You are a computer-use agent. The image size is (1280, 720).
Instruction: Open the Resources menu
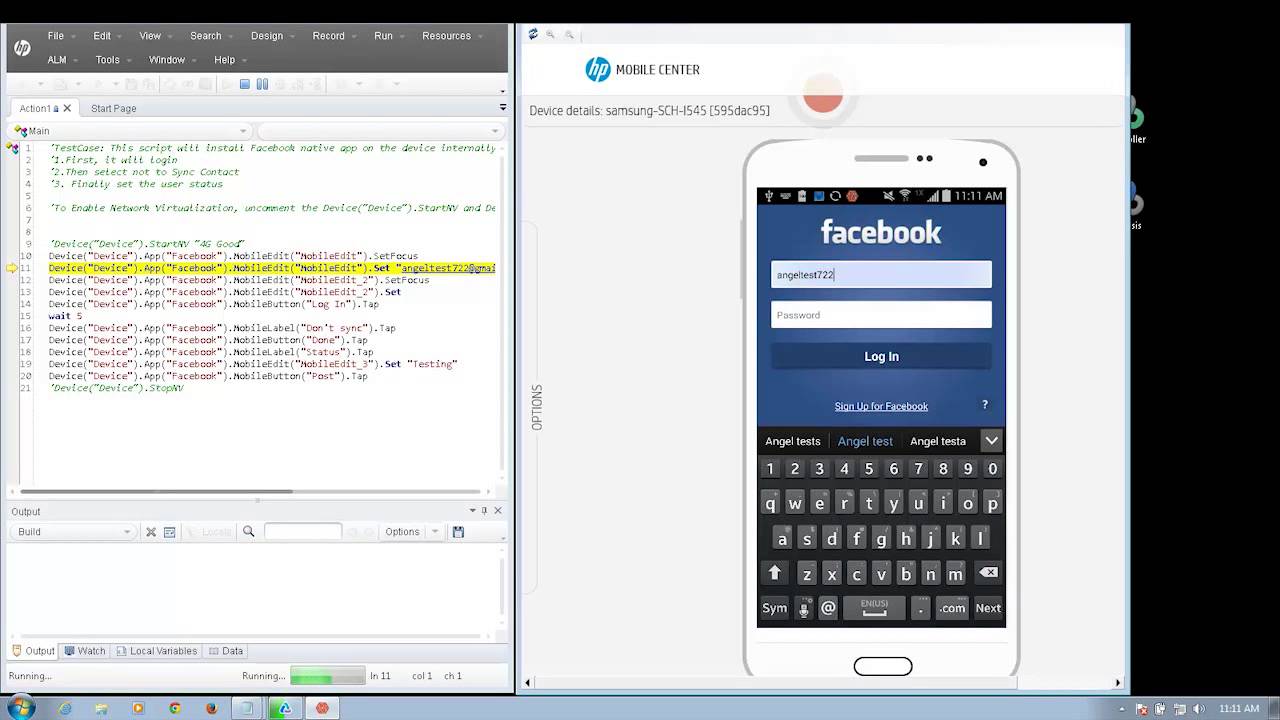(446, 36)
